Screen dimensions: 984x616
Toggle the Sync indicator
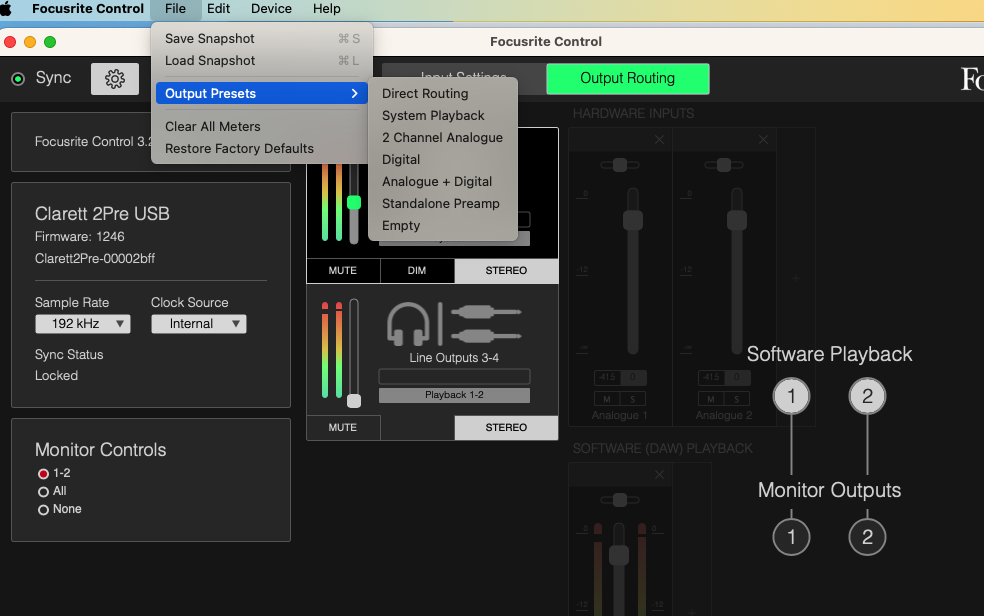click(x=18, y=79)
